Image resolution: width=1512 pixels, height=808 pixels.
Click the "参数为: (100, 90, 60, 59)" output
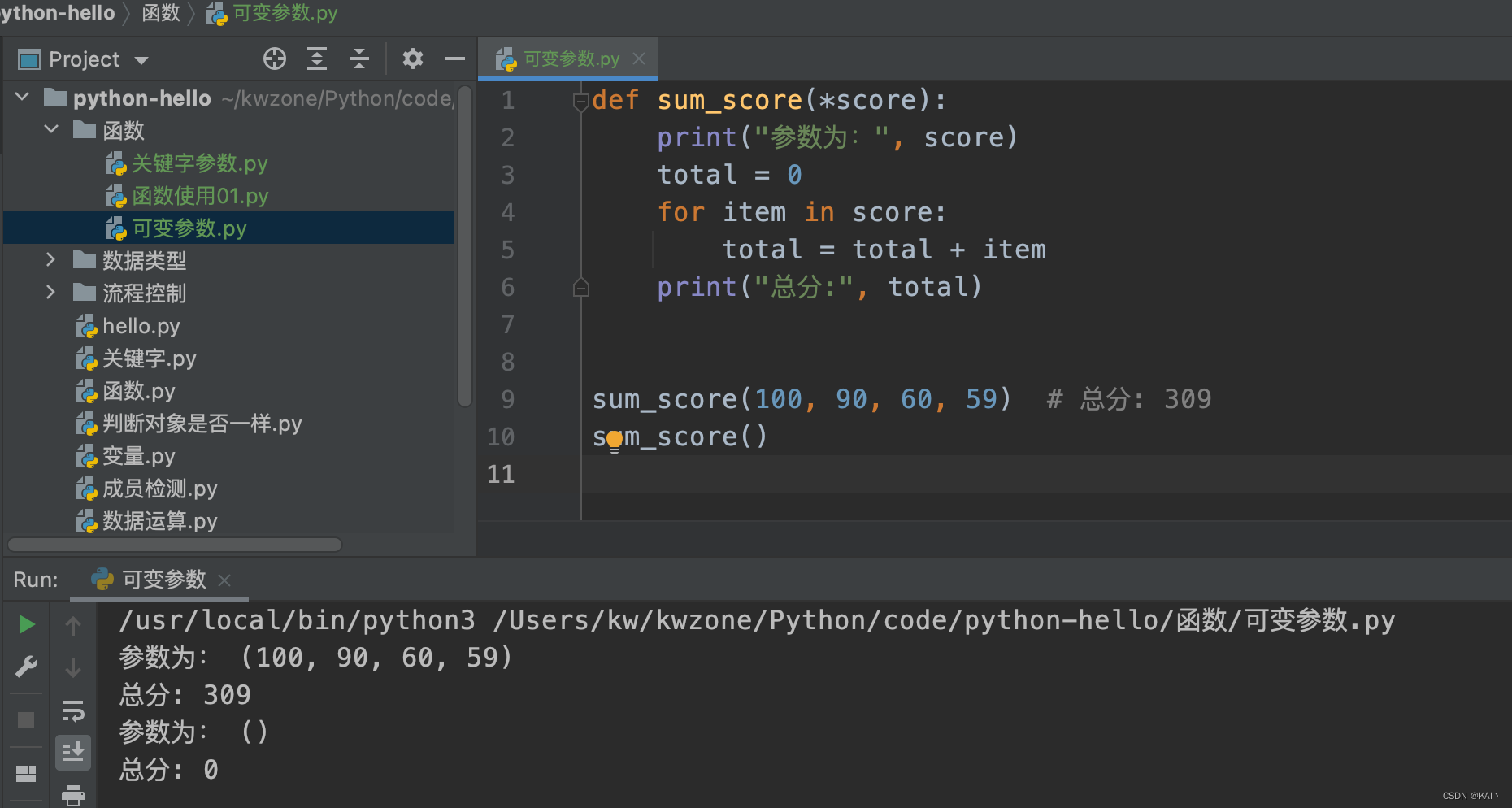(x=316, y=658)
